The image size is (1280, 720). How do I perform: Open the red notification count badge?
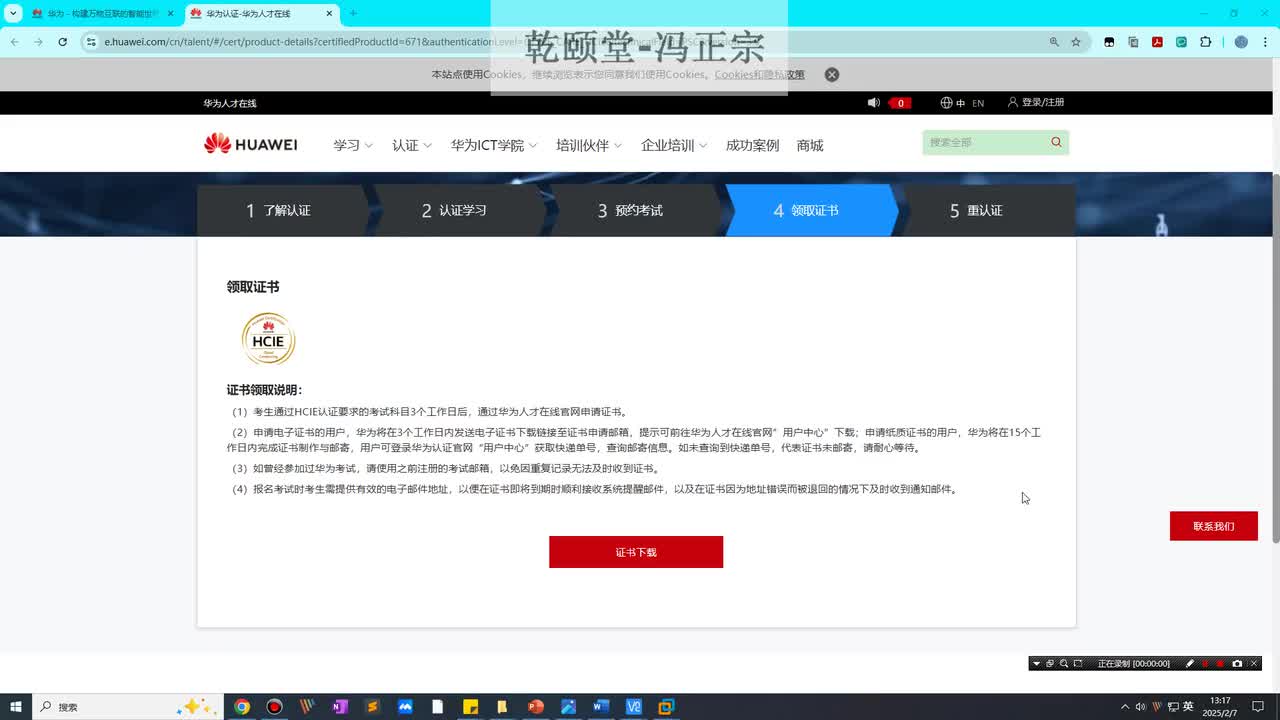pyautogui.click(x=900, y=103)
